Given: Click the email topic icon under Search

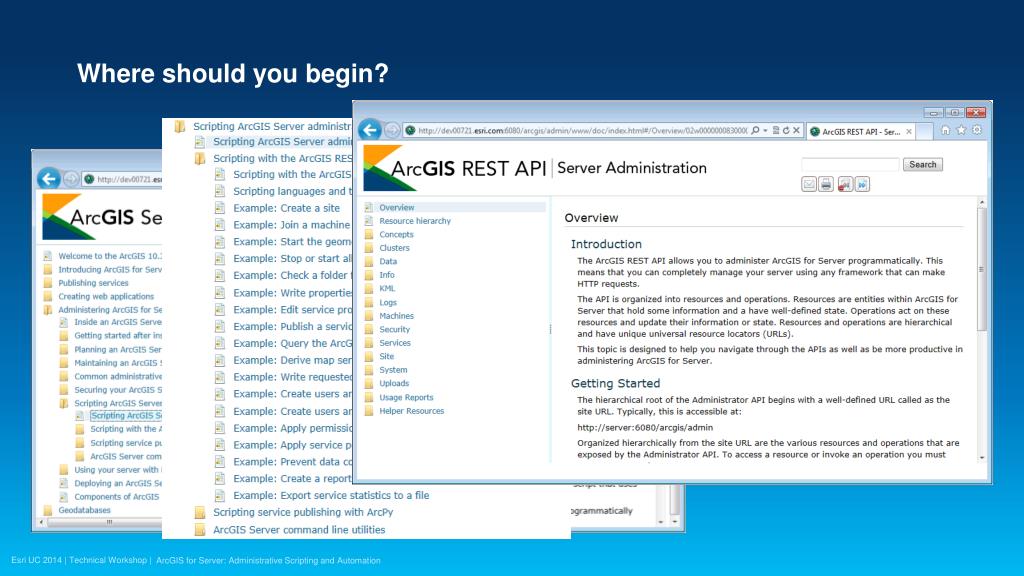Looking at the screenshot, I should pyautogui.click(x=808, y=184).
